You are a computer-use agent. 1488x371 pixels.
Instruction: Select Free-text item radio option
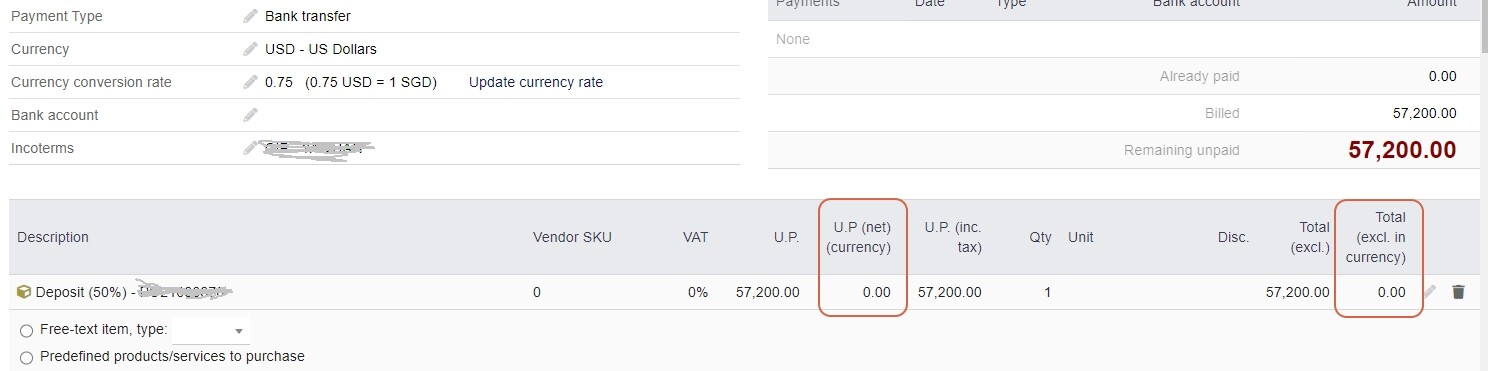pyautogui.click(x=26, y=331)
